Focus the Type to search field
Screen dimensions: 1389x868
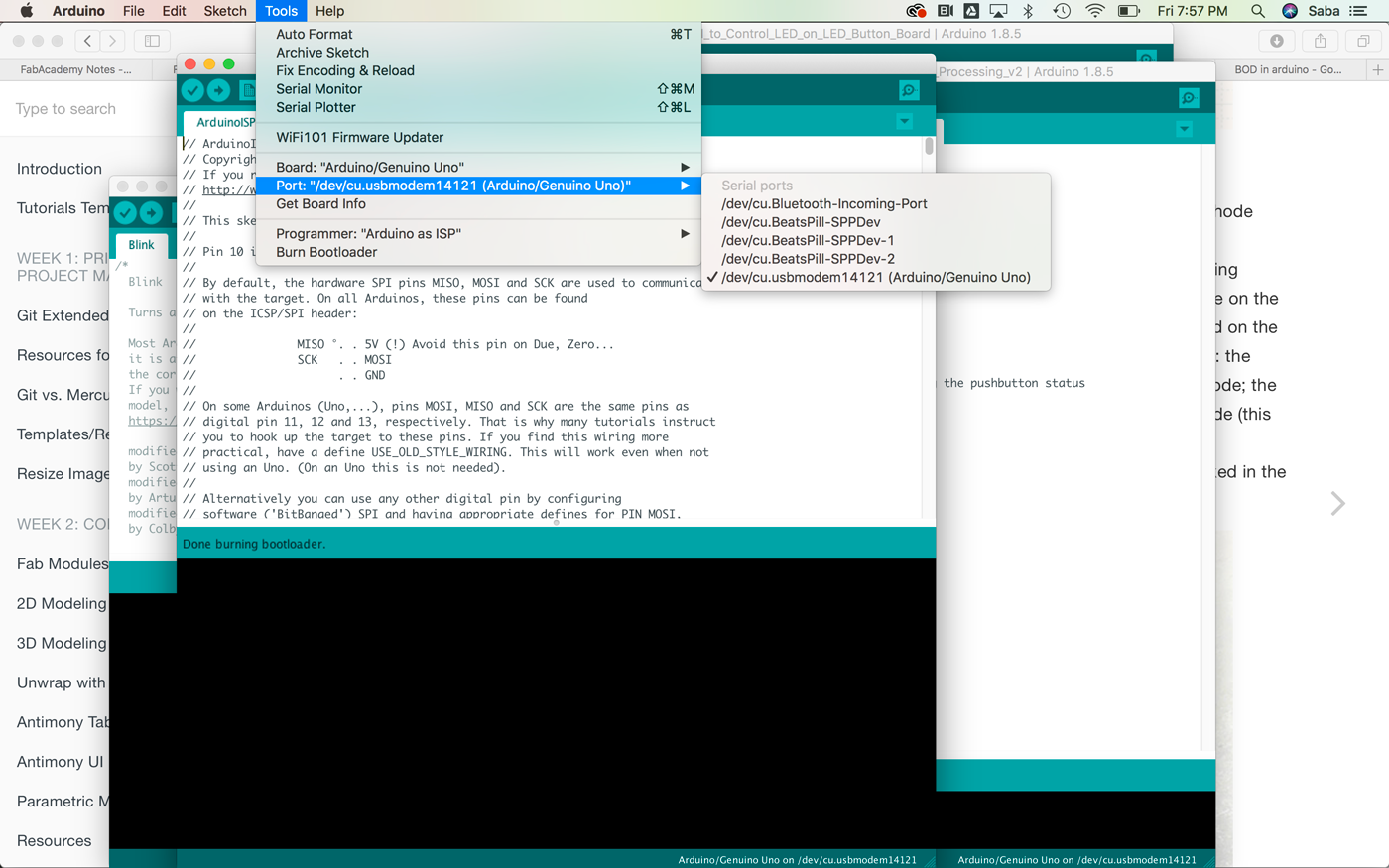[x=65, y=109]
